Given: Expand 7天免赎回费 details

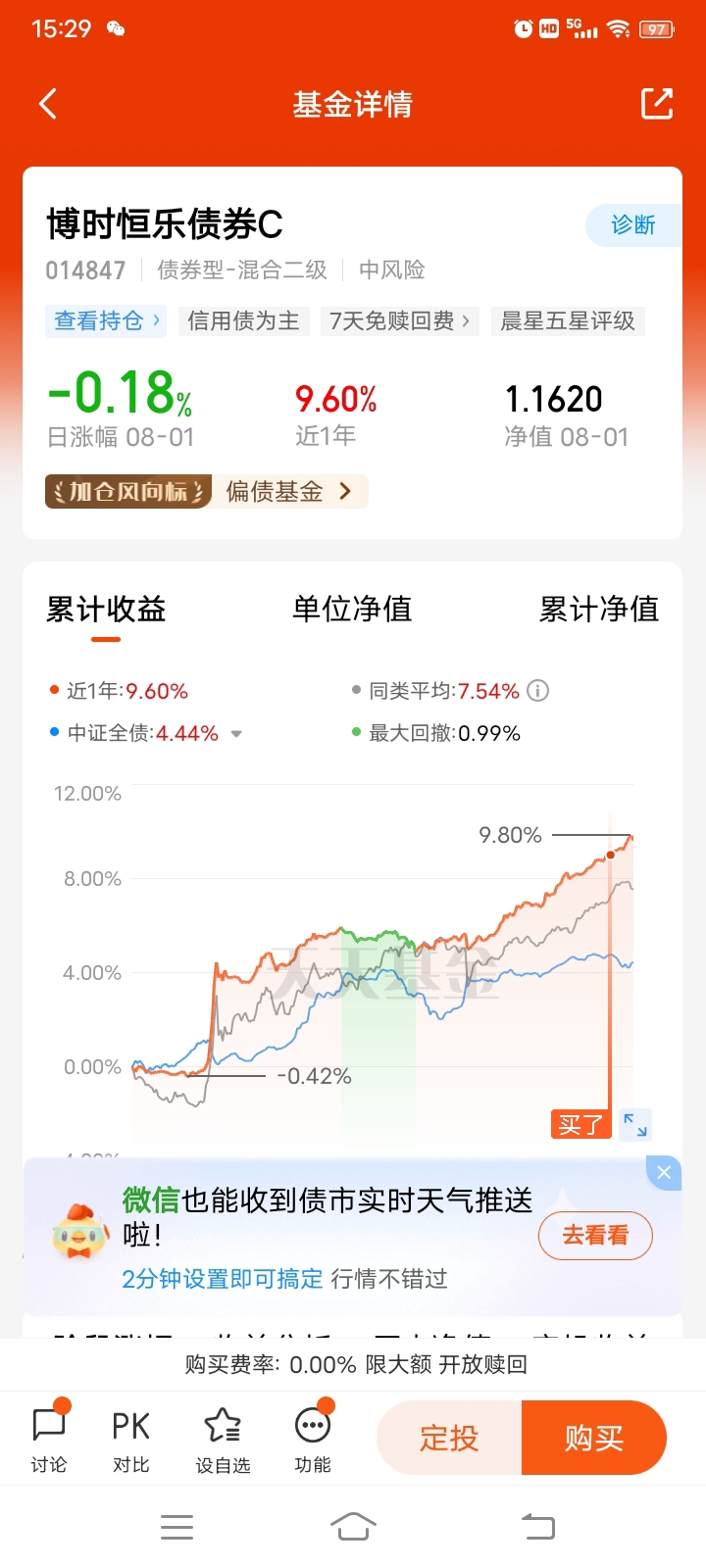Looking at the screenshot, I should coord(399,321).
